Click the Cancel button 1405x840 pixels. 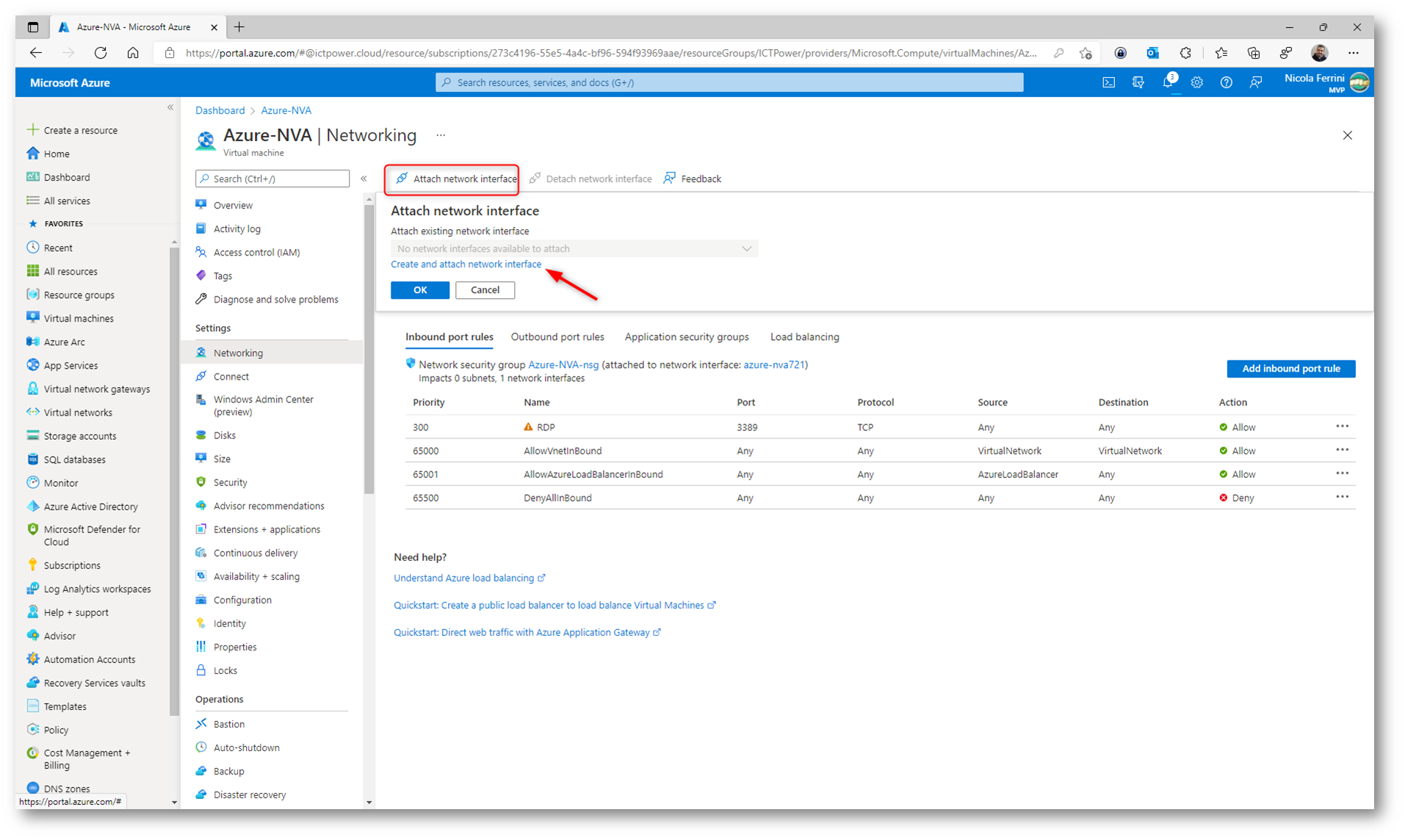[x=485, y=290]
